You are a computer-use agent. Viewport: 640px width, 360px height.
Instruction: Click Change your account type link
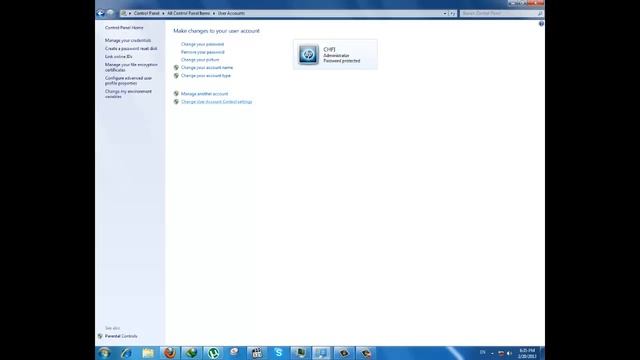pyautogui.click(x=206, y=76)
